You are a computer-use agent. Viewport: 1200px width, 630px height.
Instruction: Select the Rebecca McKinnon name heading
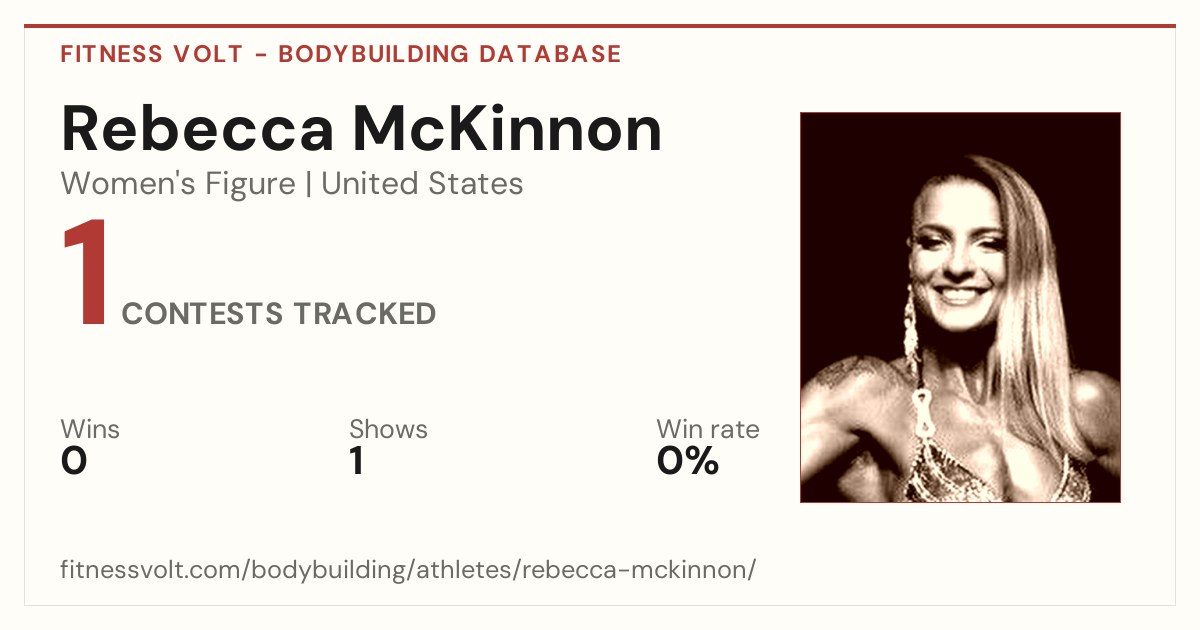pyautogui.click(x=361, y=129)
